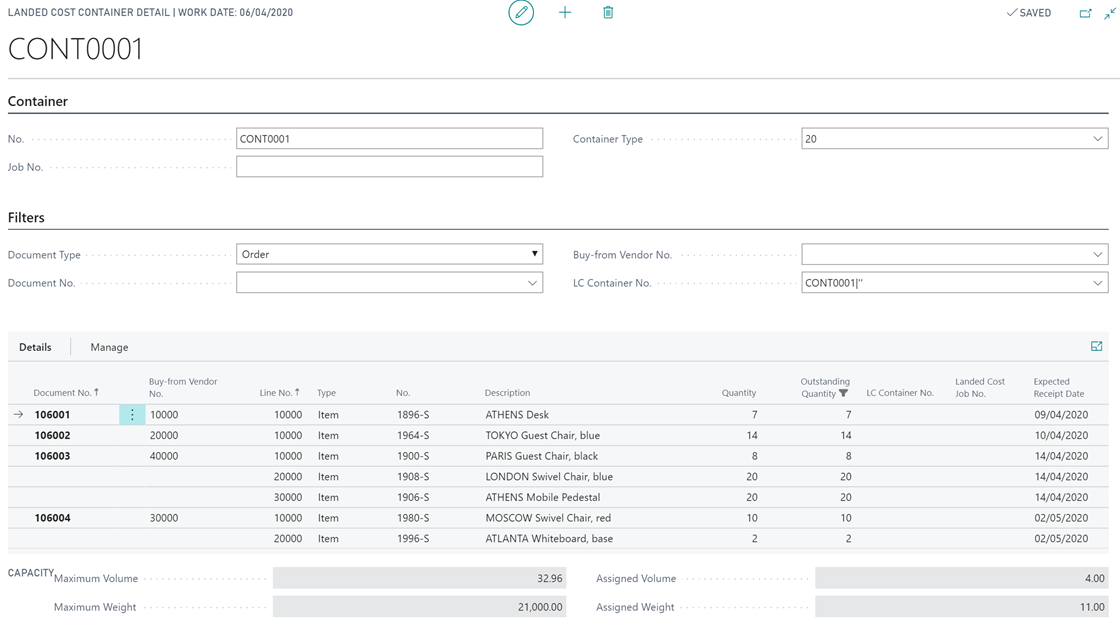This screenshot has height=628, width=1120.
Task: Open the Container Type dropdown
Action: click(x=1097, y=139)
